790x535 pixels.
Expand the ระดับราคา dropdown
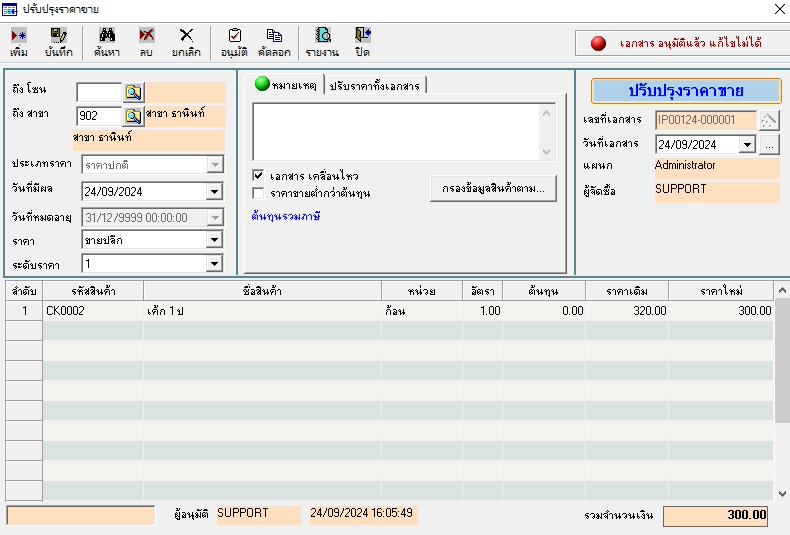click(214, 264)
